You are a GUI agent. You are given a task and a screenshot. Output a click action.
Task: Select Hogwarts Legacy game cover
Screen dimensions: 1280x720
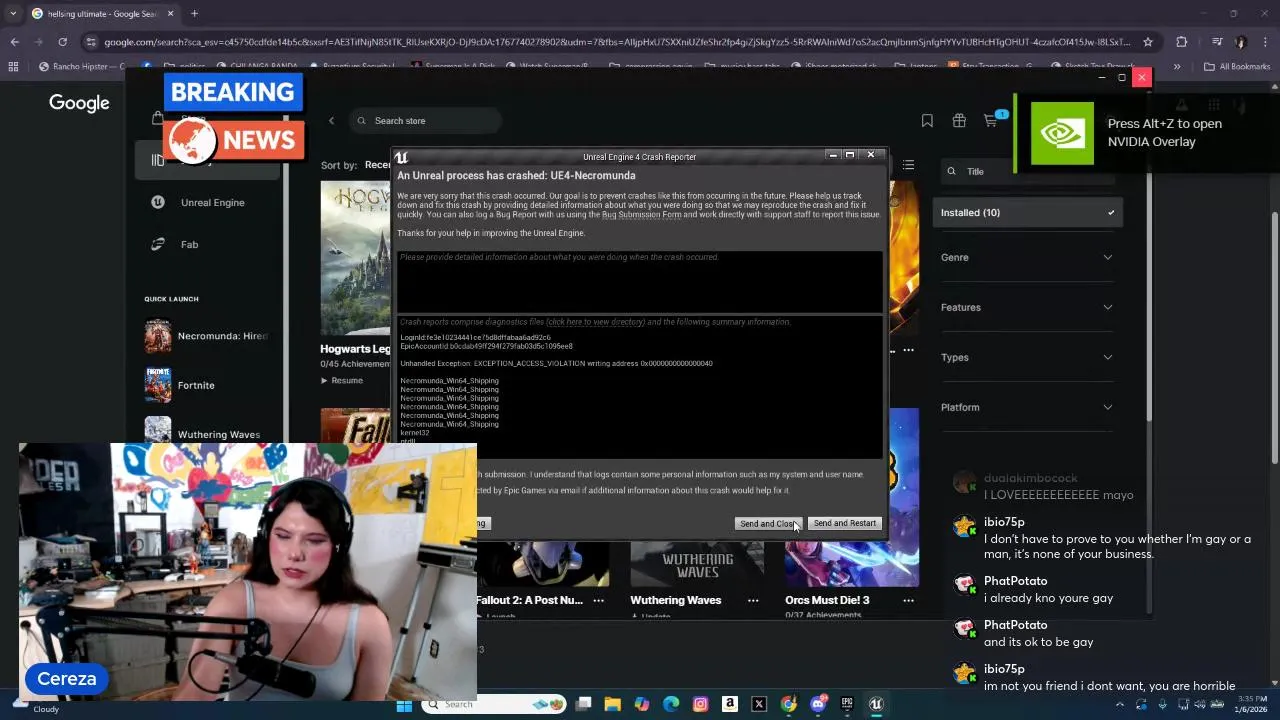point(355,258)
